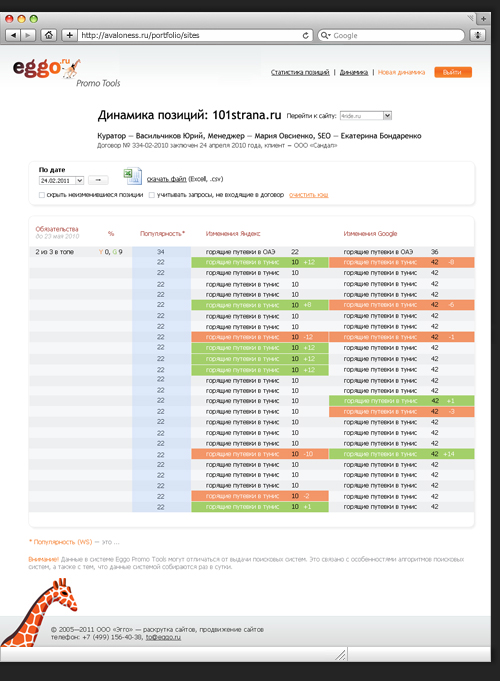Click the orange Выйти logout button
Viewport: 500px width, 681px height.
(453, 72)
